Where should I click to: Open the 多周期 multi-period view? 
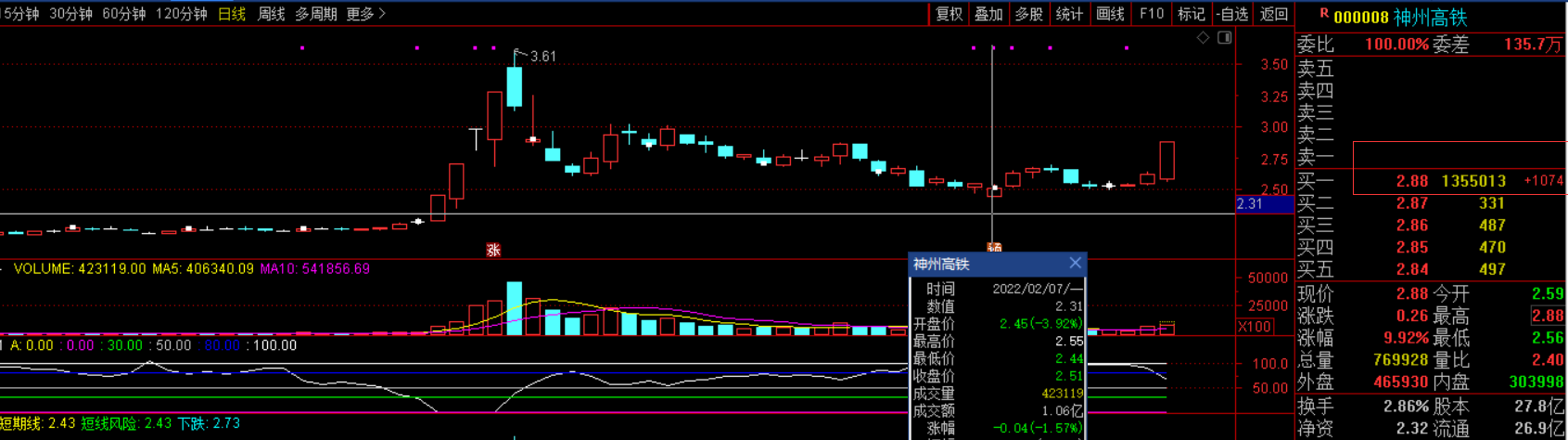pos(315,14)
